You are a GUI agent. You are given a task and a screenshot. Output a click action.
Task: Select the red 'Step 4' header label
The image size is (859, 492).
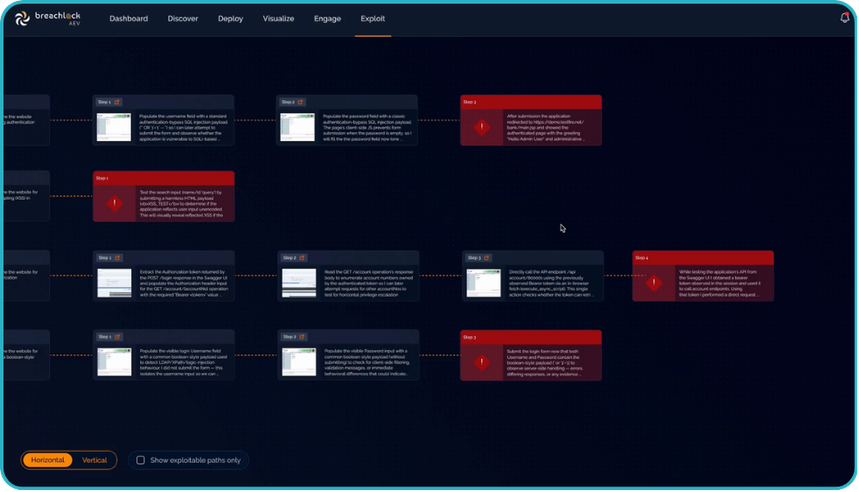pyautogui.click(x=642, y=258)
